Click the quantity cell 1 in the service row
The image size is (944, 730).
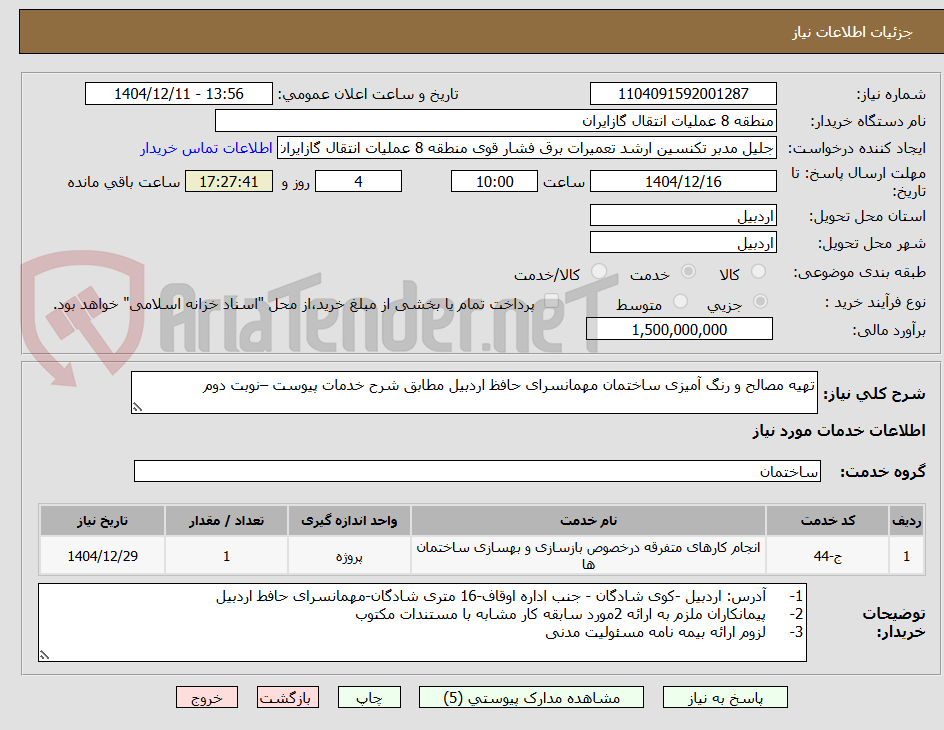pyautogui.click(x=226, y=556)
